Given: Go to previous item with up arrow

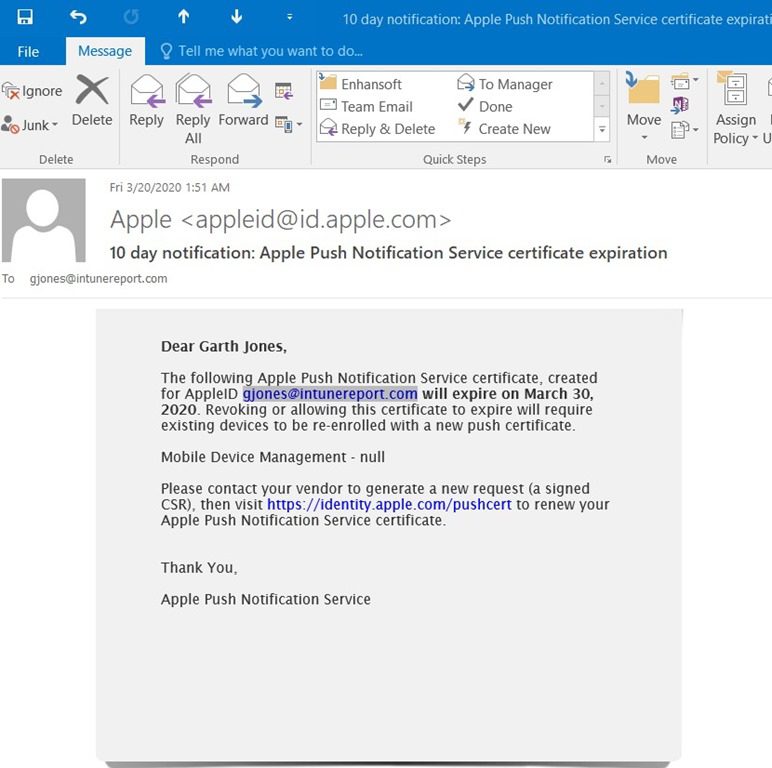Looking at the screenshot, I should click(184, 17).
